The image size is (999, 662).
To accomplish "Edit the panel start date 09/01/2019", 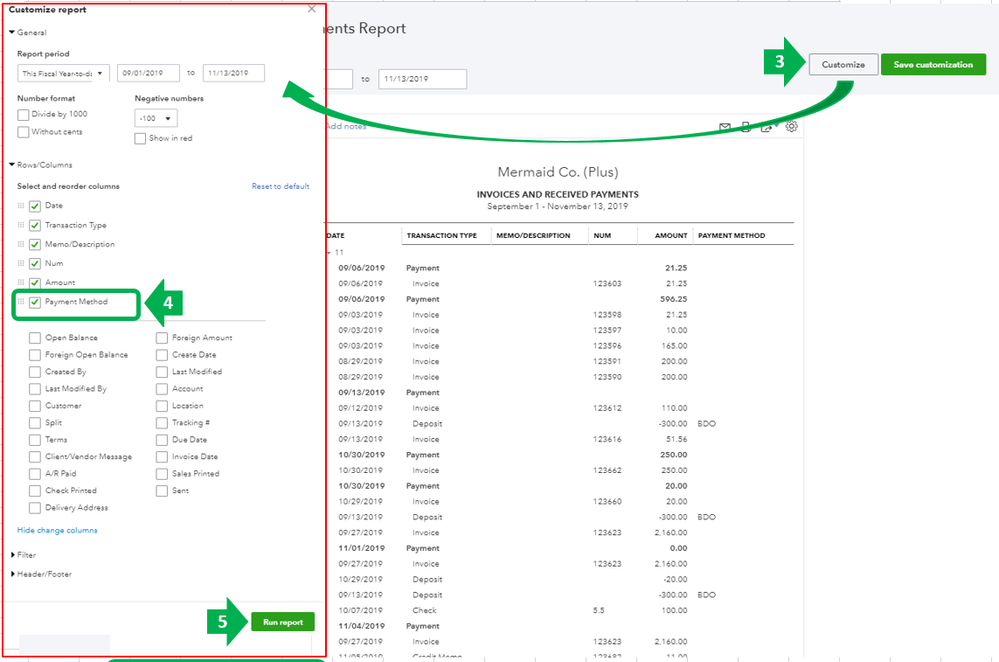I will (148, 73).
